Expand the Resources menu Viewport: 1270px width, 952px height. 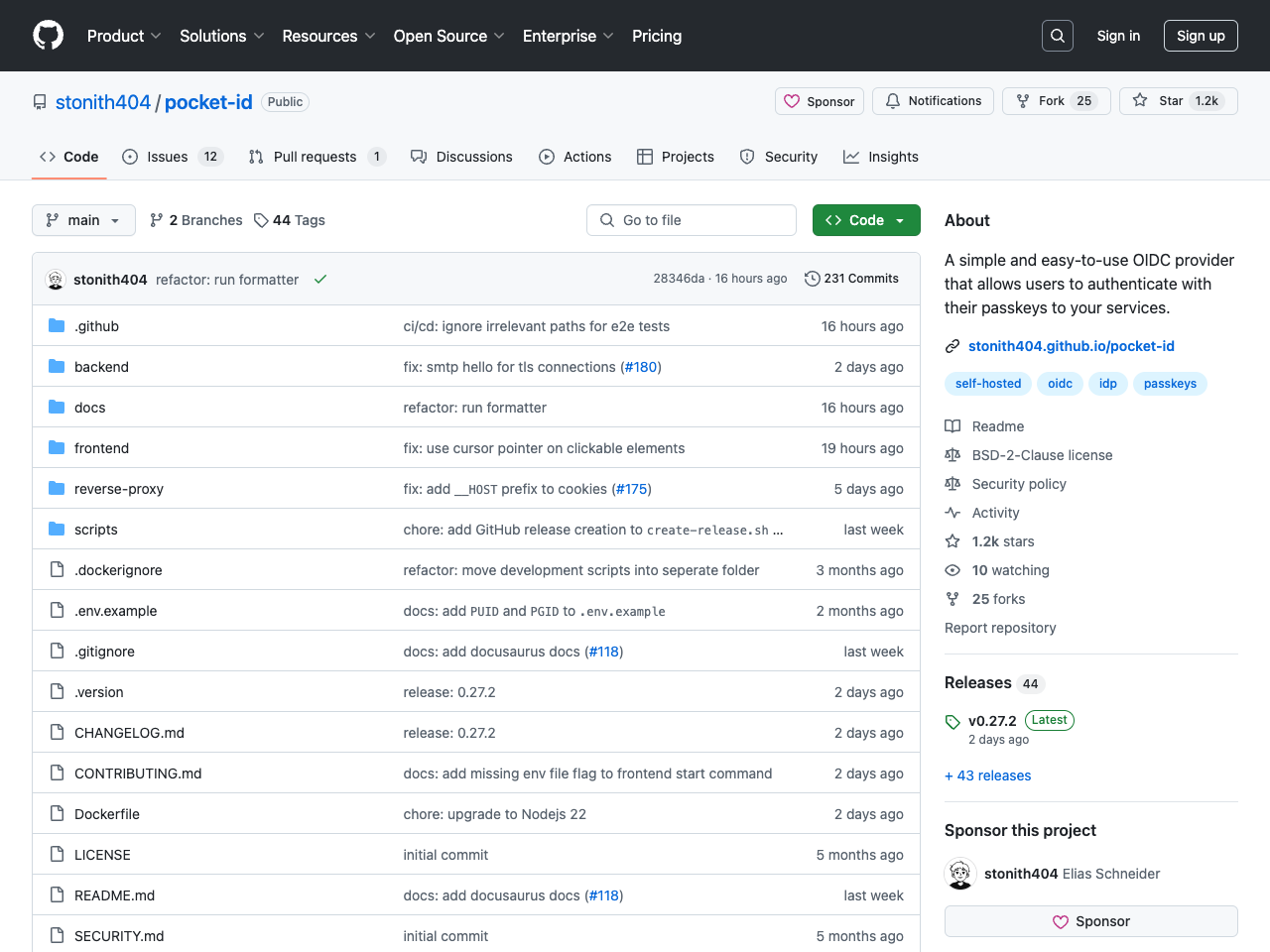(328, 36)
